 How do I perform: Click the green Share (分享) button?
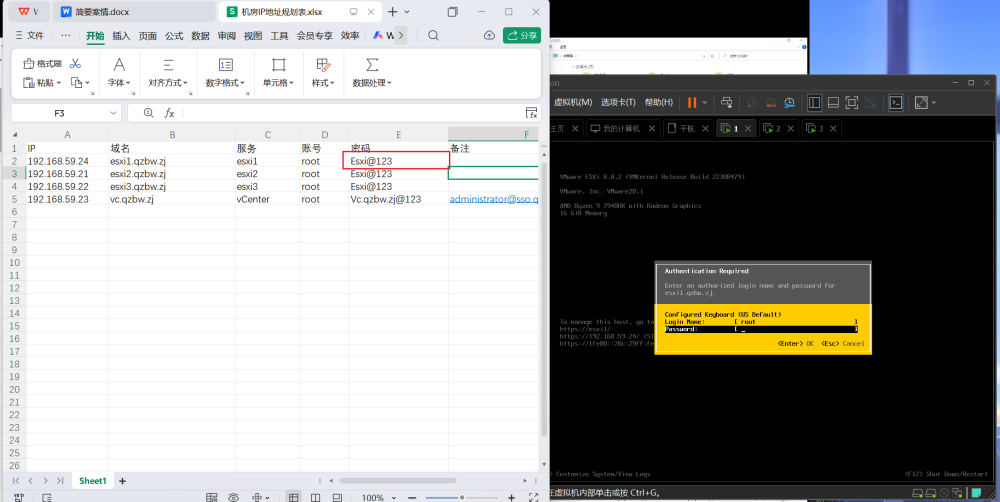(521, 35)
